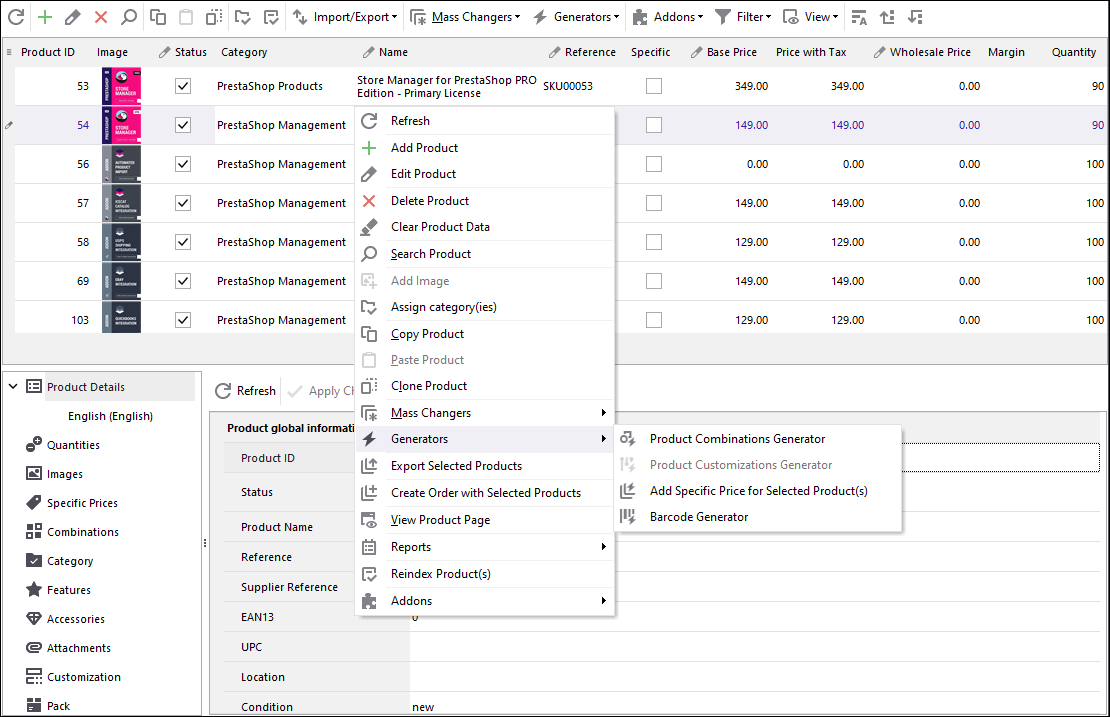Click the Reindex toolbar icon
The image size is (1110, 717).
pyautogui.click(x=271, y=17)
